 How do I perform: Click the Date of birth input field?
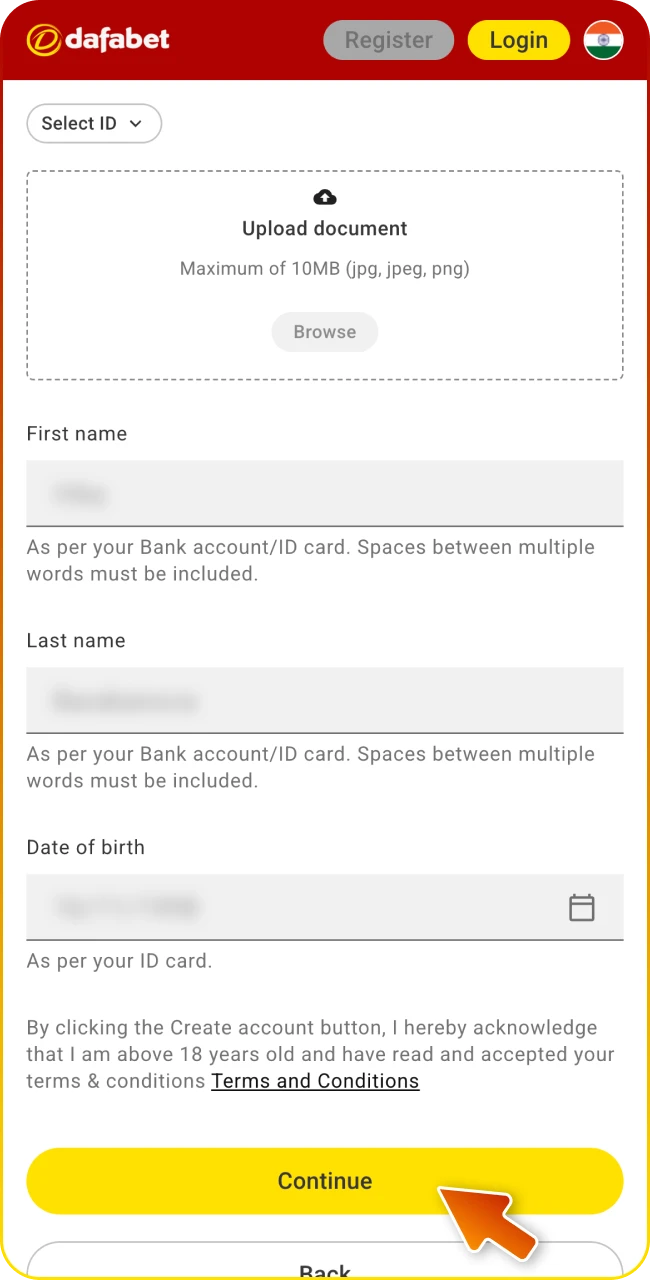pos(300,907)
